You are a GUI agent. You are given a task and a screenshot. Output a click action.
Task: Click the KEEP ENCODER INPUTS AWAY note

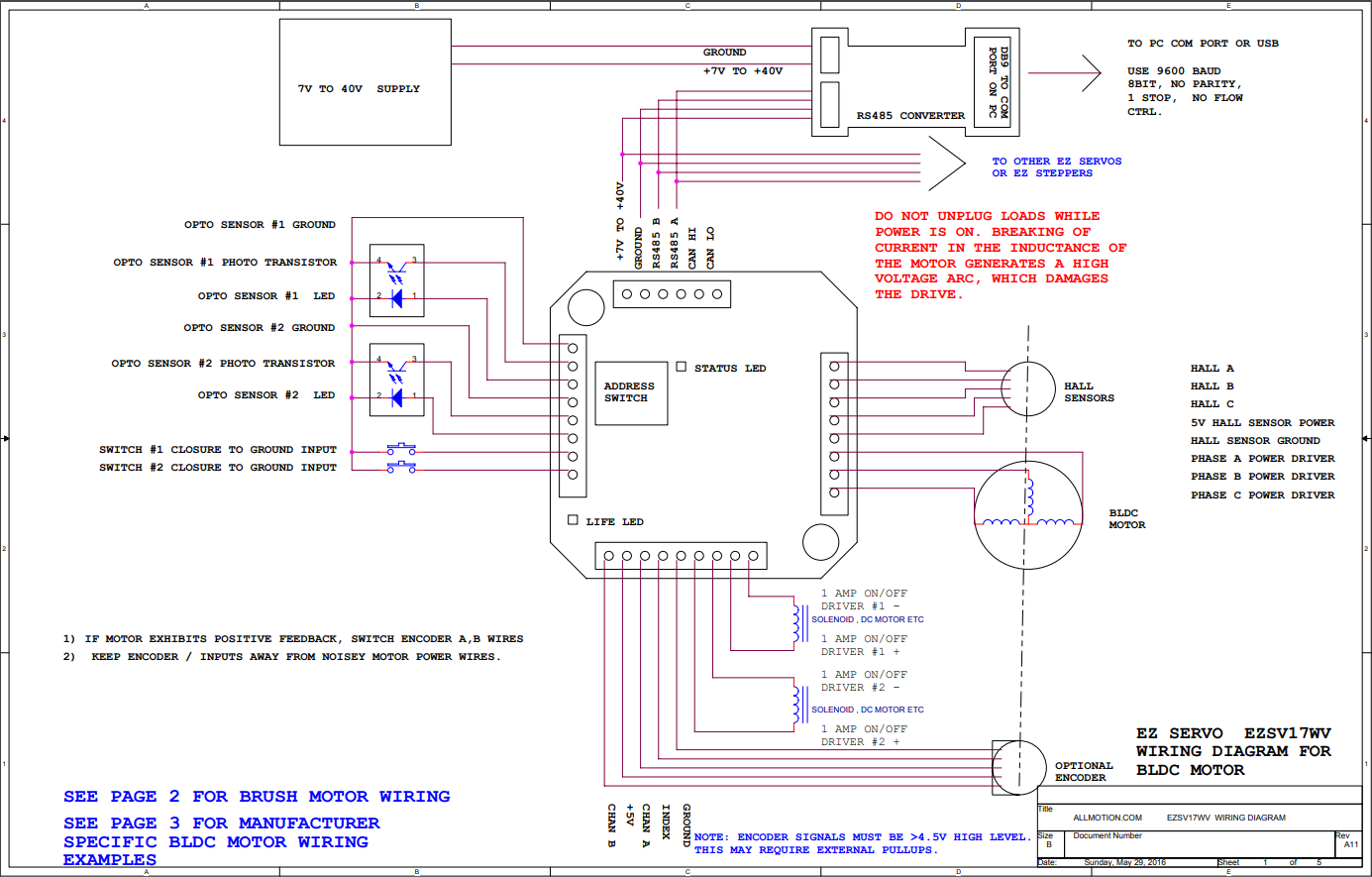pos(282,657)
